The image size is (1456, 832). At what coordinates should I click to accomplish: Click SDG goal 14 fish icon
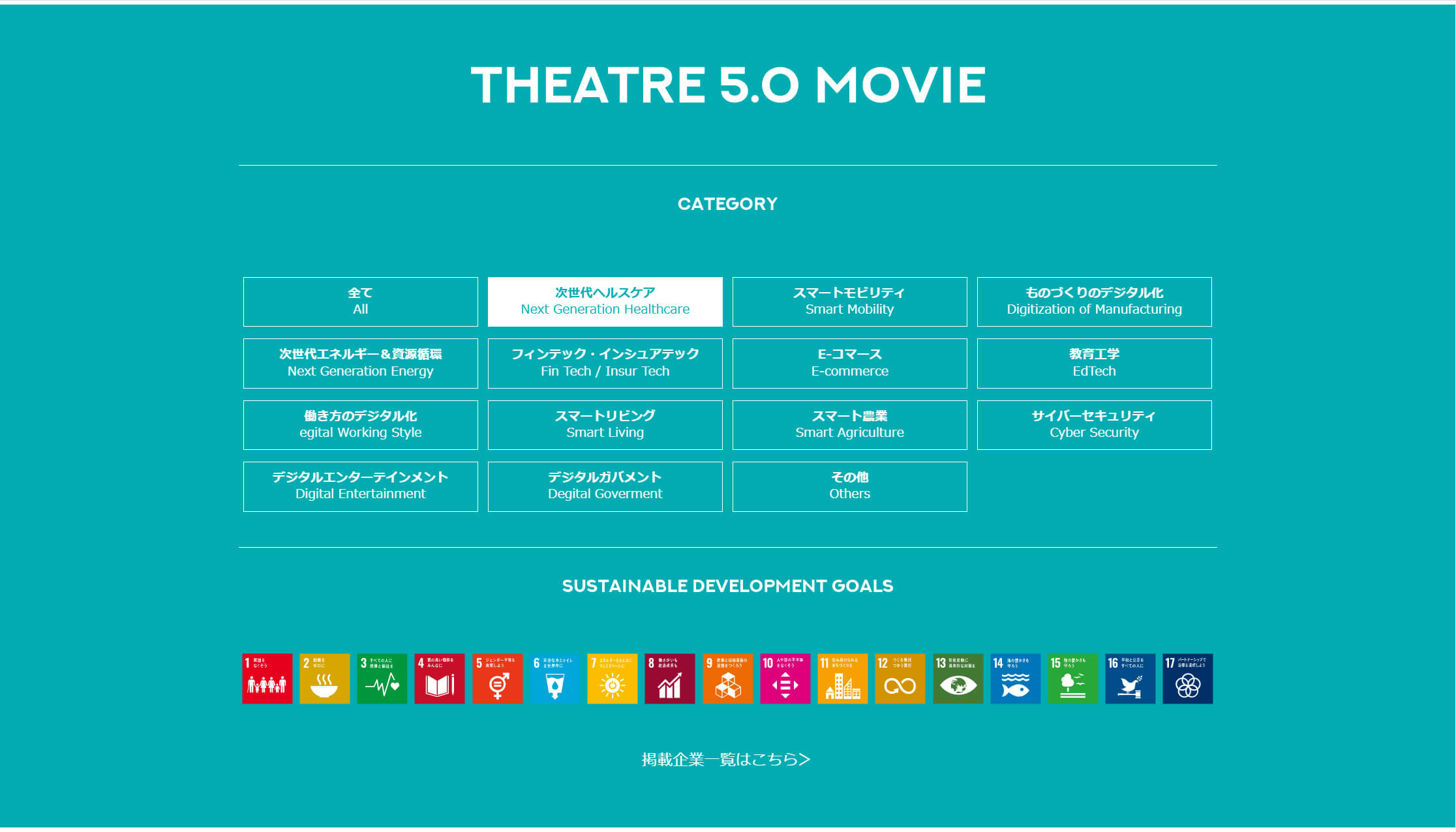coord(1015,678)
